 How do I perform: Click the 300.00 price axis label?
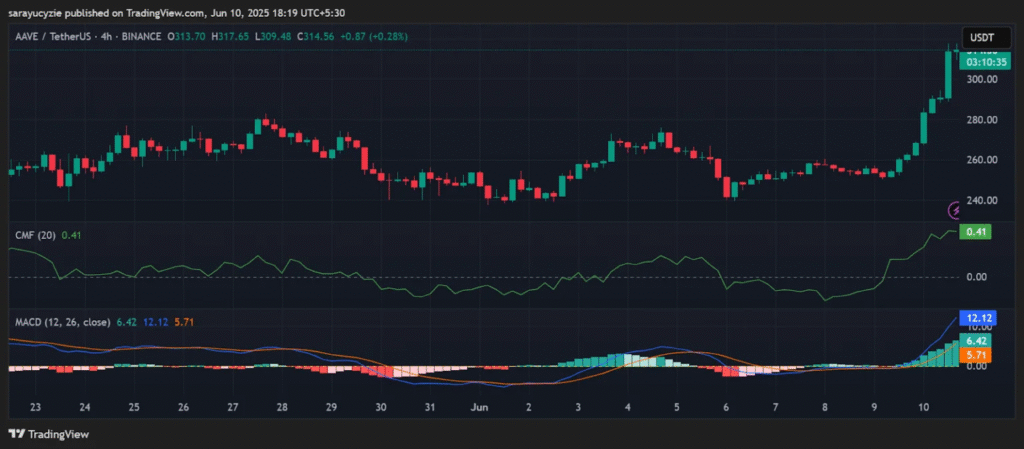pyautogui.click(x=979, y=79)
